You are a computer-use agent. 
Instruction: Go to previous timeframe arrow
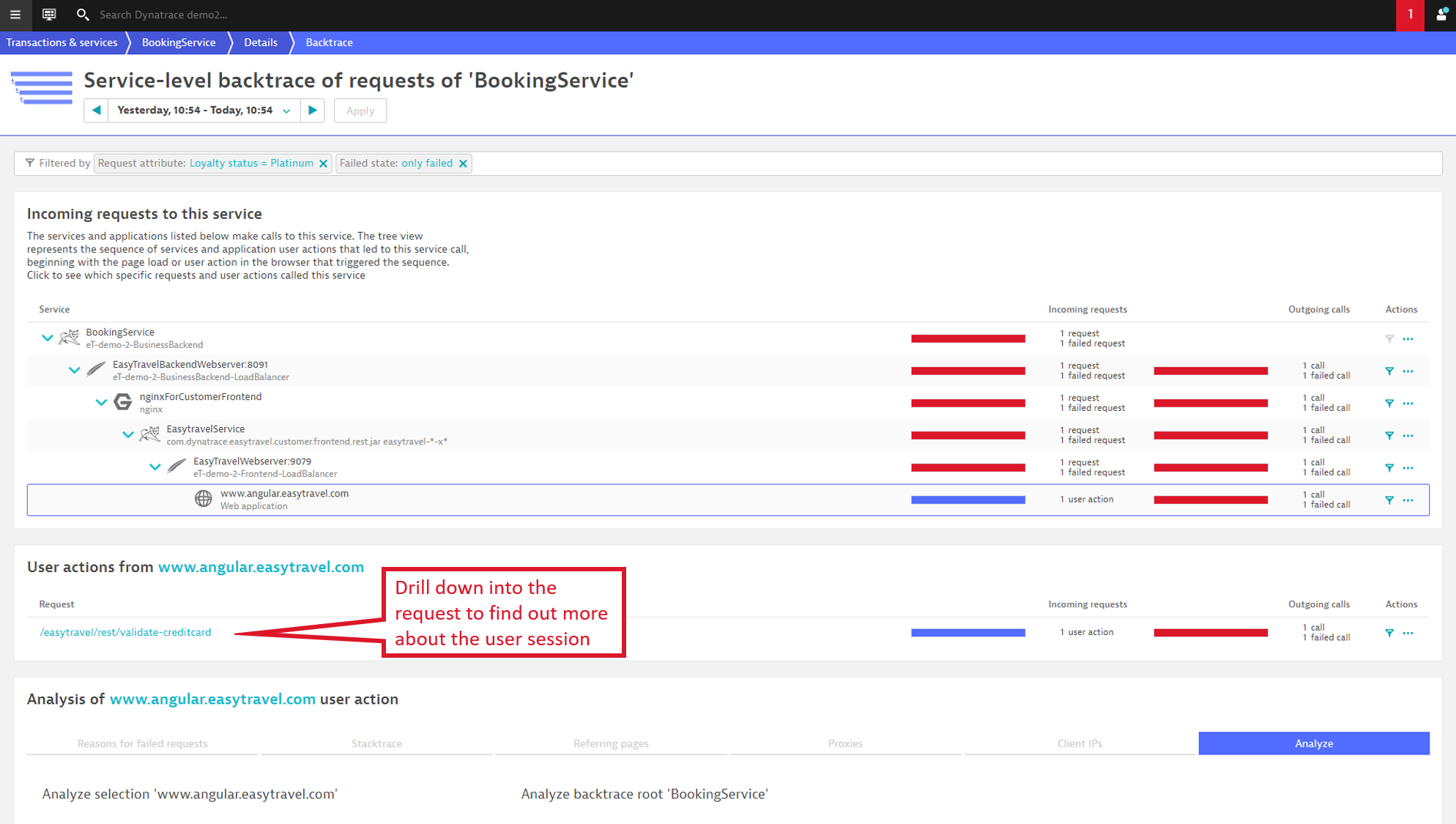click(x=96, y=111)
